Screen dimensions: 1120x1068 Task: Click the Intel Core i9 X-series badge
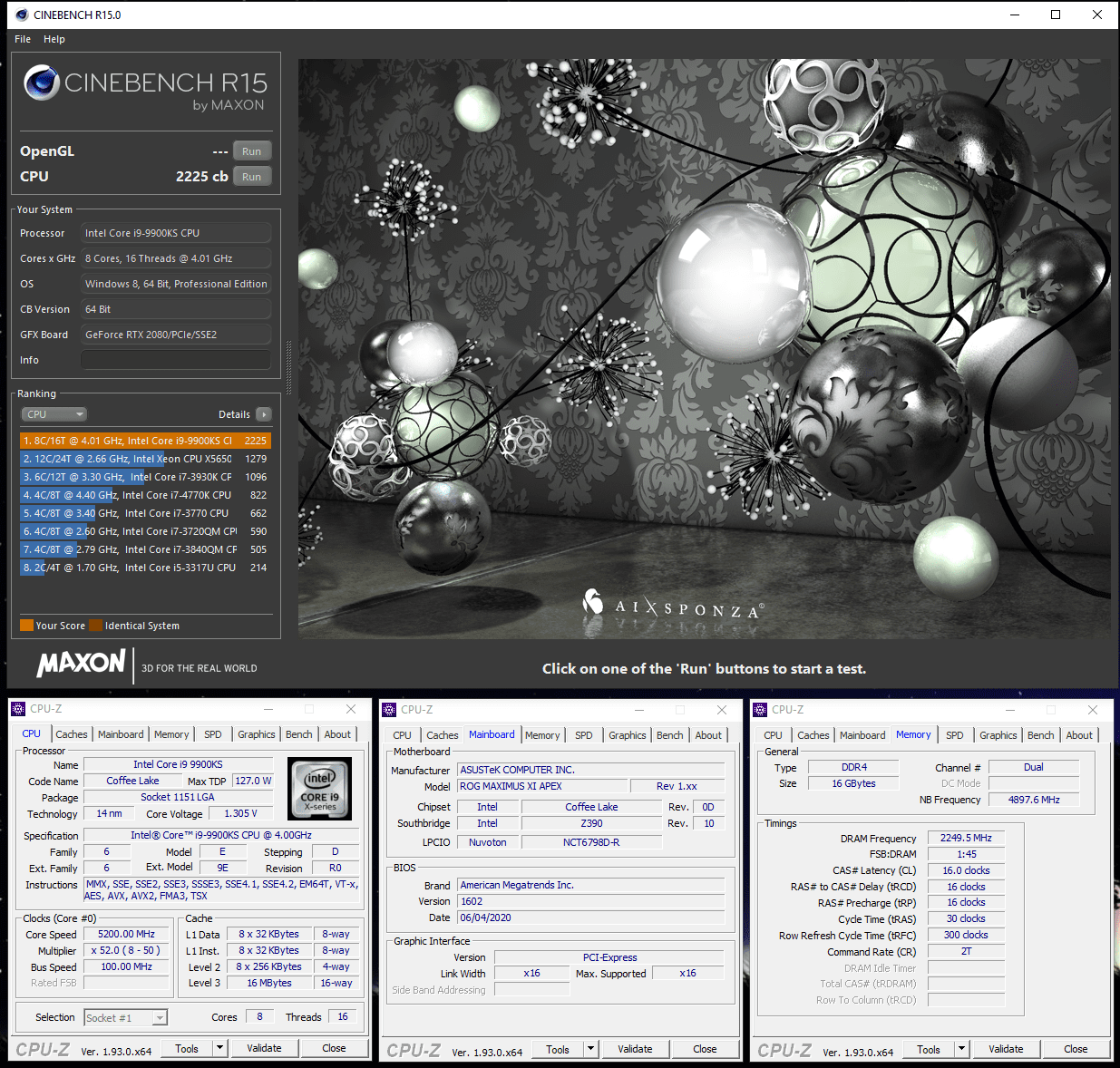319,789
